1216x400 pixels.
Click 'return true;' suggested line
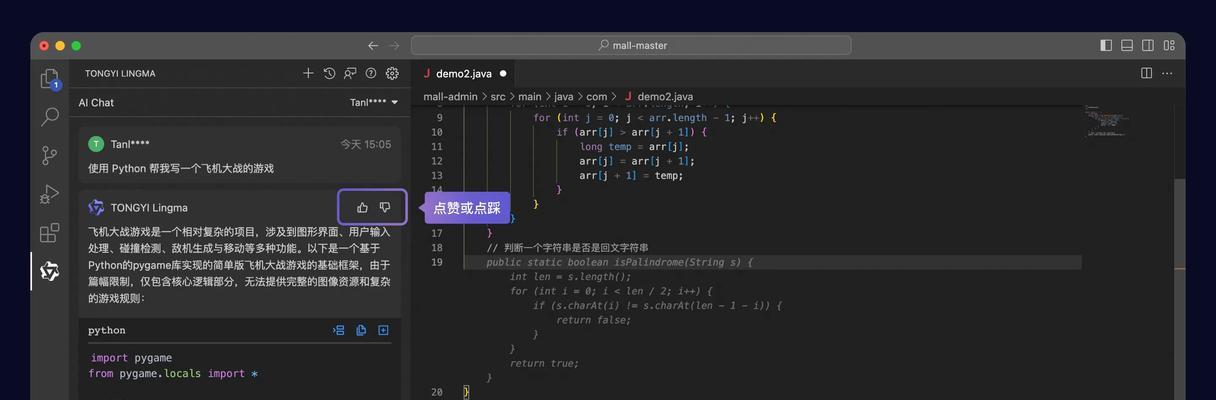point(544,363)
